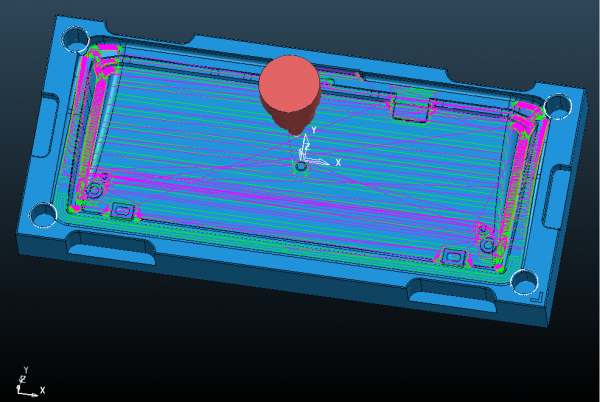Select the red ball-end cutting tool
The height and width of the screenshot is (402, 600).
click(290, 95)
